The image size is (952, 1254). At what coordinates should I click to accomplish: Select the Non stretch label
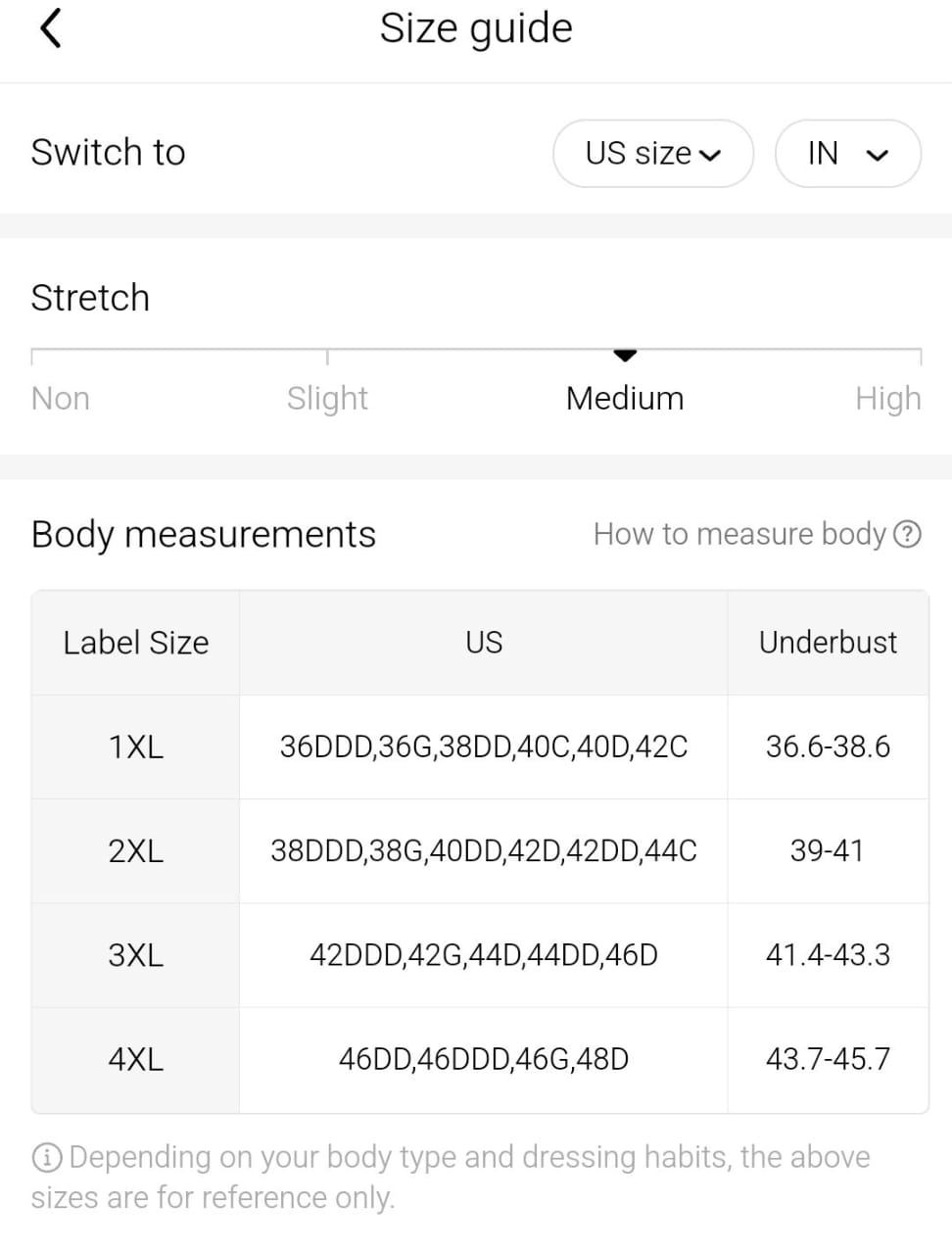point(61,399)
